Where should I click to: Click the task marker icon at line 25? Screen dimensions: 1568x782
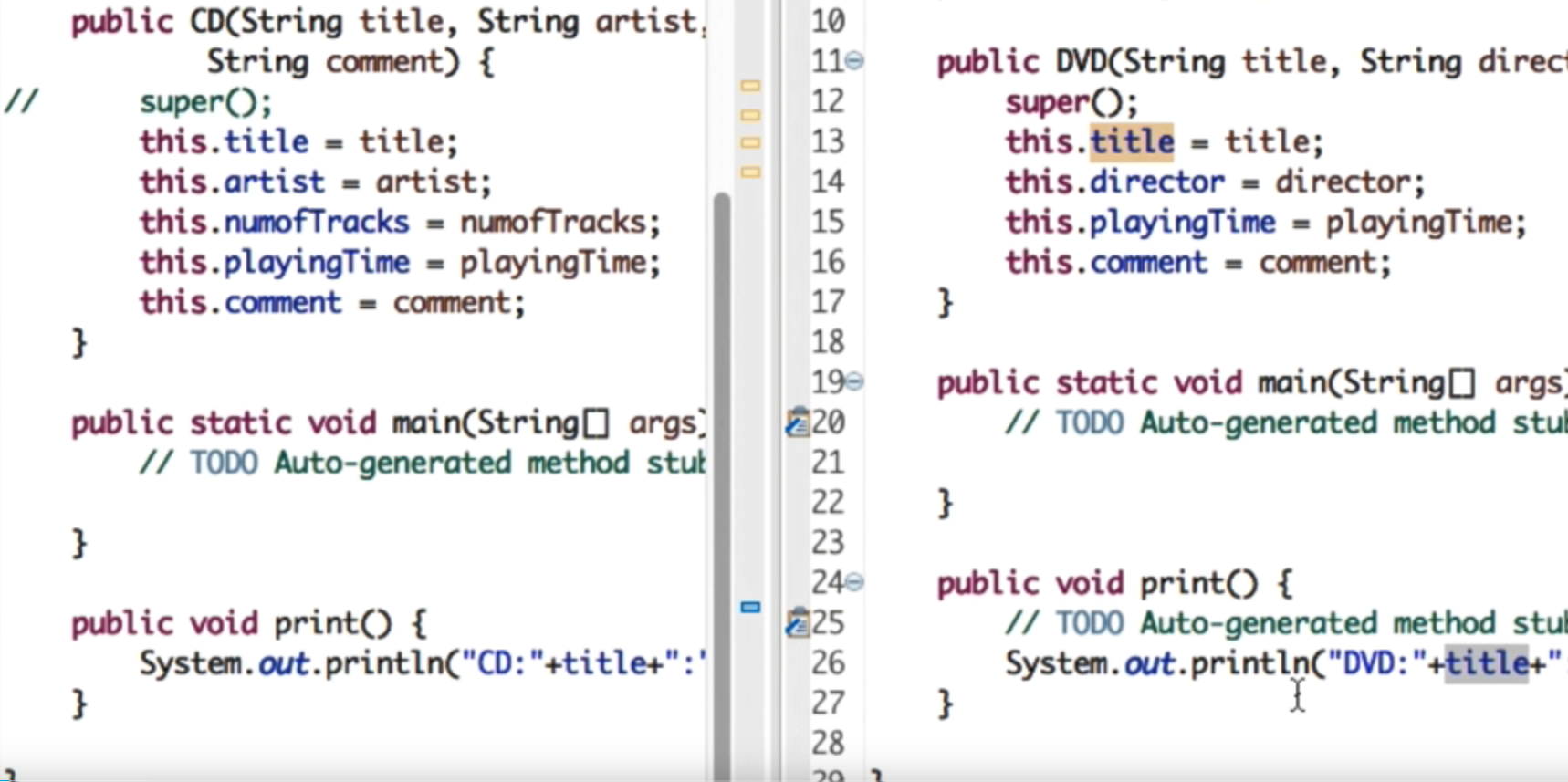tap(797, 623)
